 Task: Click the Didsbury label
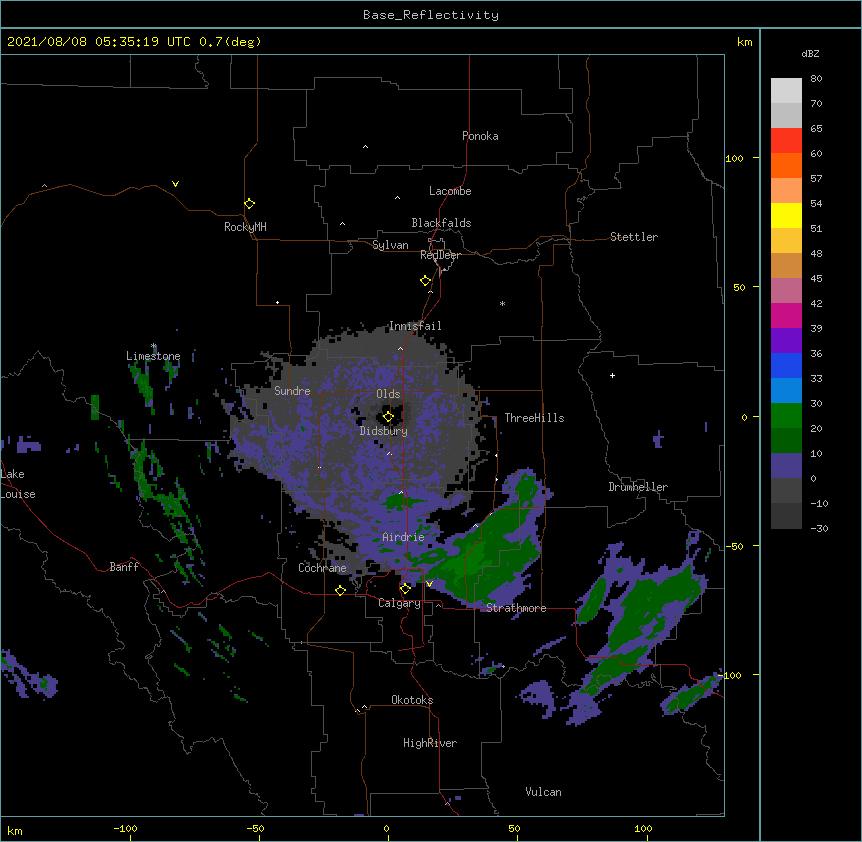[x=384, y=431]
